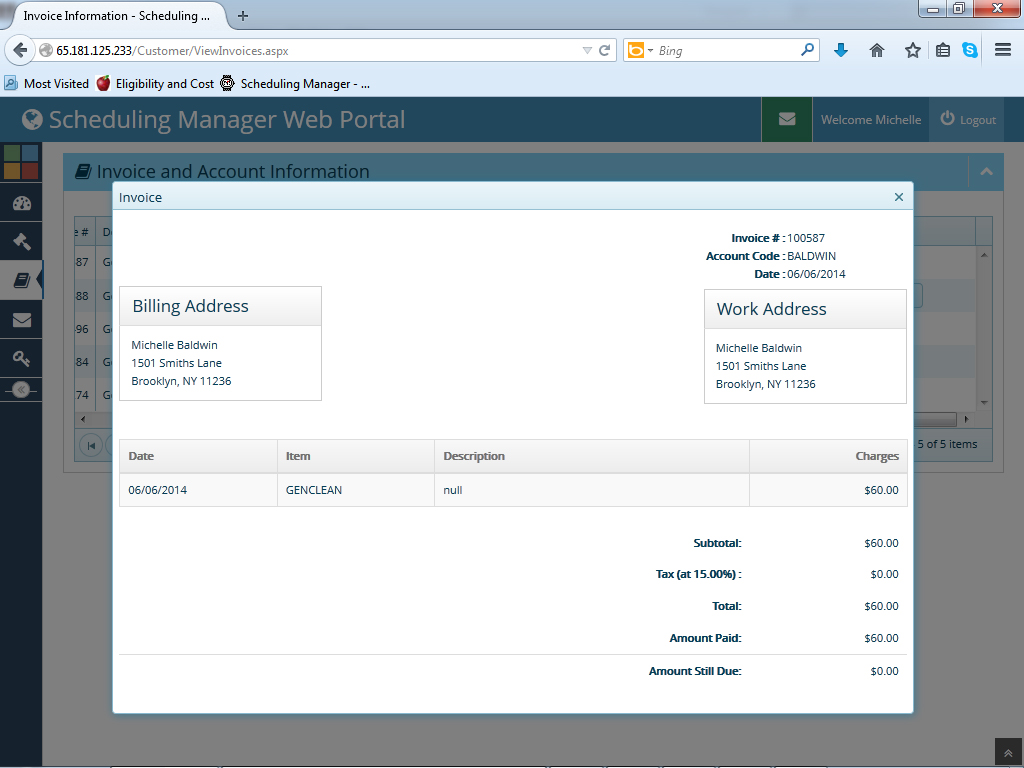Screen dimensions: 1024x768
Task: Click the scroll-to-top double chevron button
Action: click(x=1008, y=753)
